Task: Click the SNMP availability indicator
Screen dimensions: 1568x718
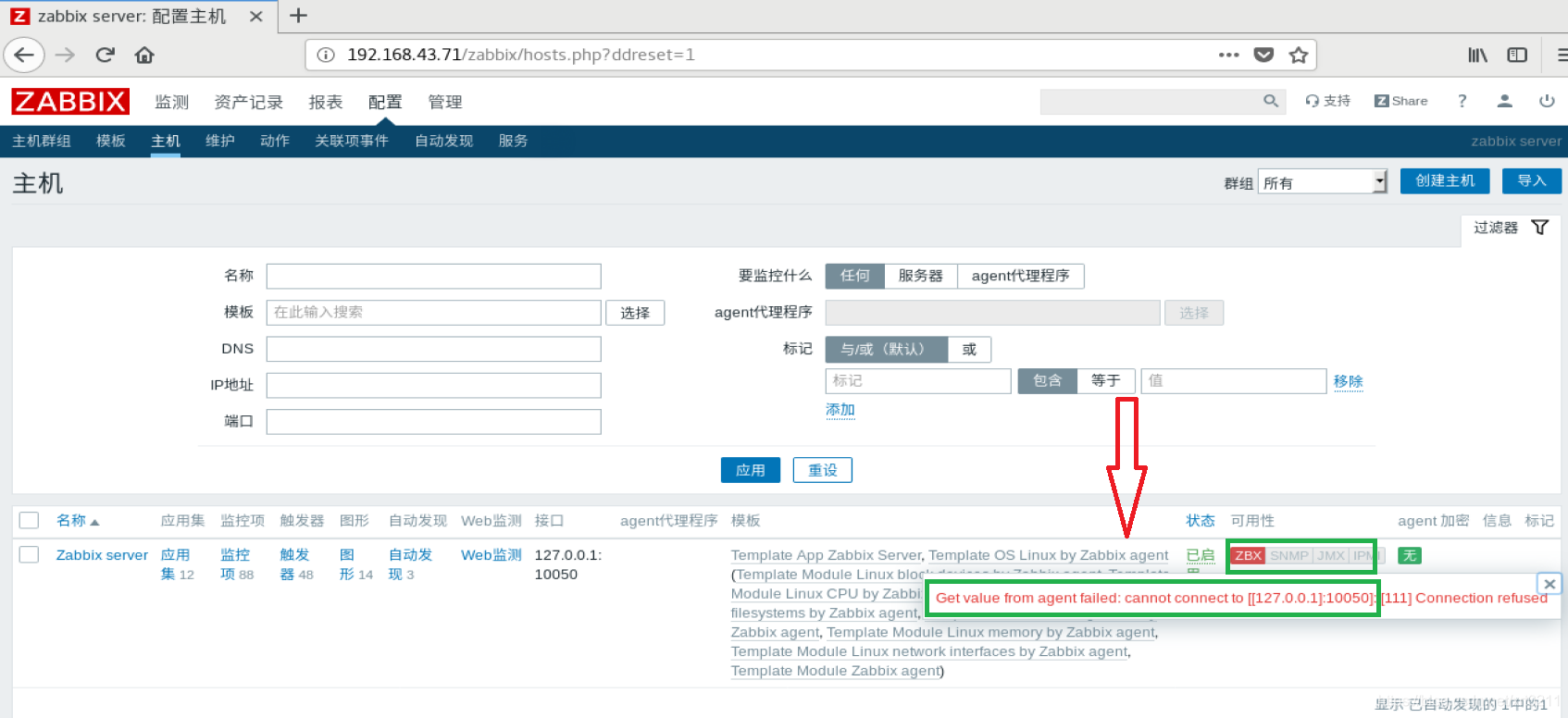Action: [1288, 555]
